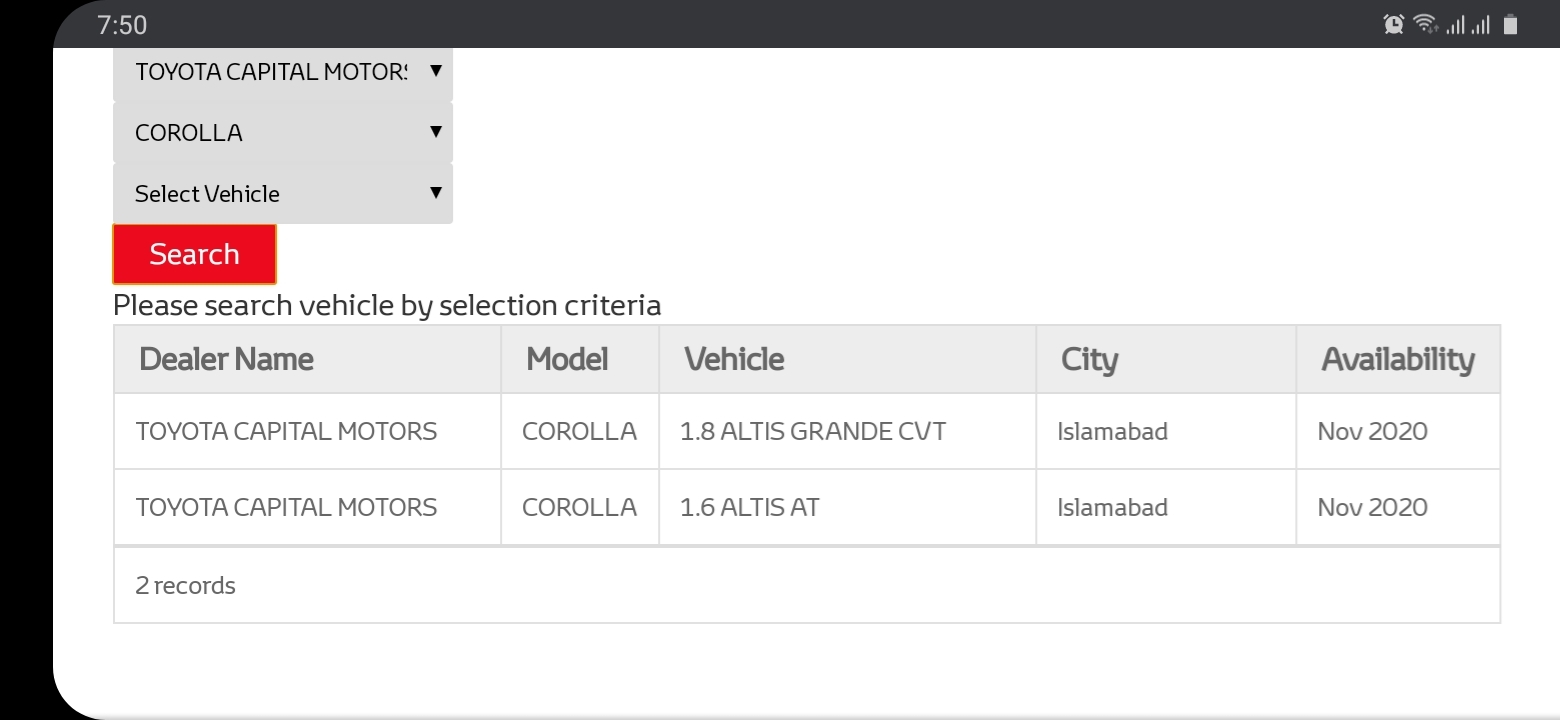
Task: Click the Availability column header
Action: pos(1398,359)
